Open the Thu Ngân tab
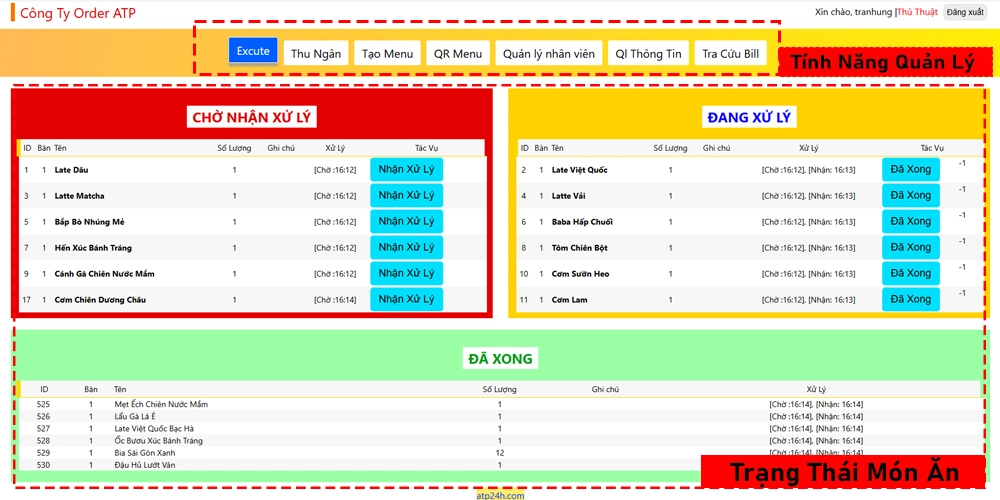1000x500 pixels. pos(316,54)
